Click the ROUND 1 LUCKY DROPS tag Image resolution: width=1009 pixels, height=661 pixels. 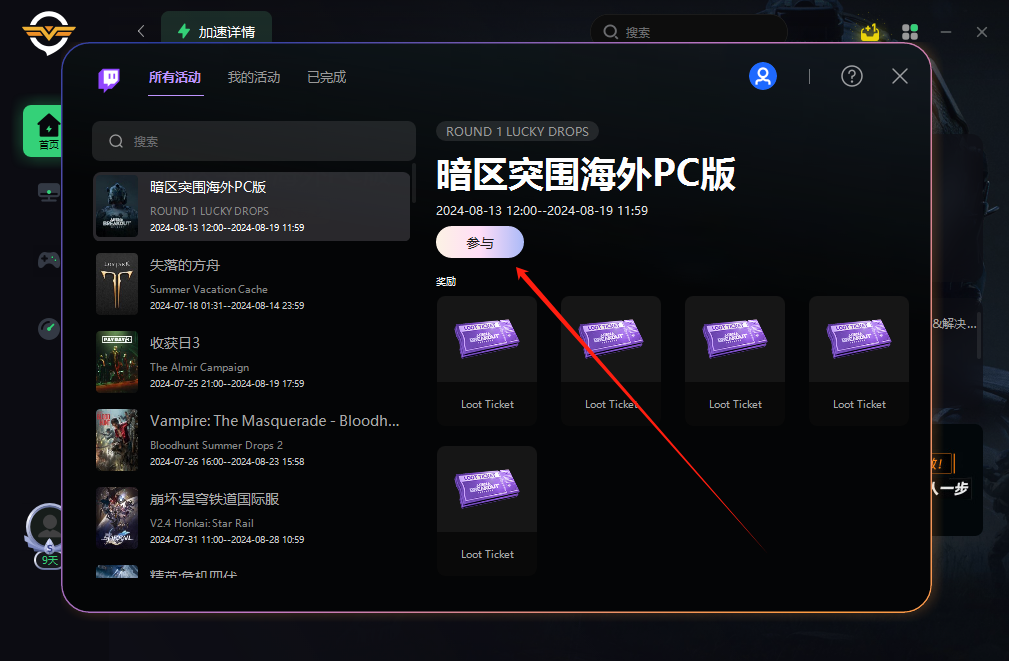click(x=517, y=131)
